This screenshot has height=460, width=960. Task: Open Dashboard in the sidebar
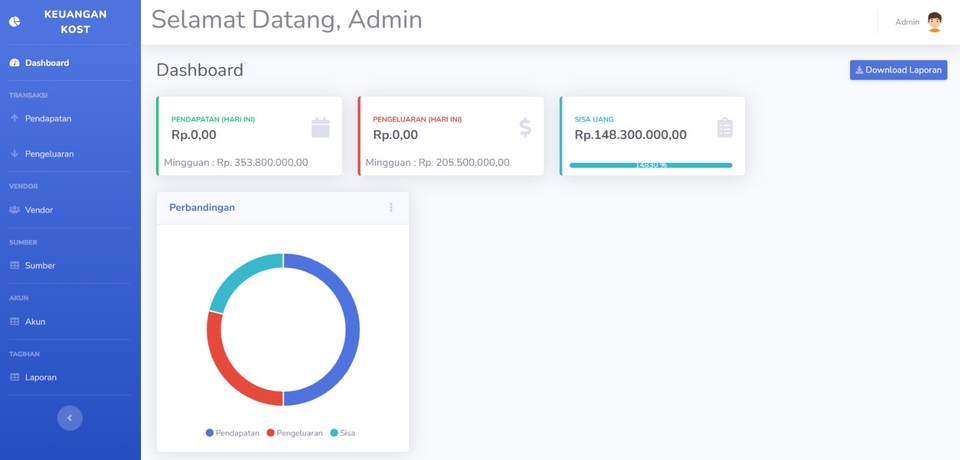point(47,63)
